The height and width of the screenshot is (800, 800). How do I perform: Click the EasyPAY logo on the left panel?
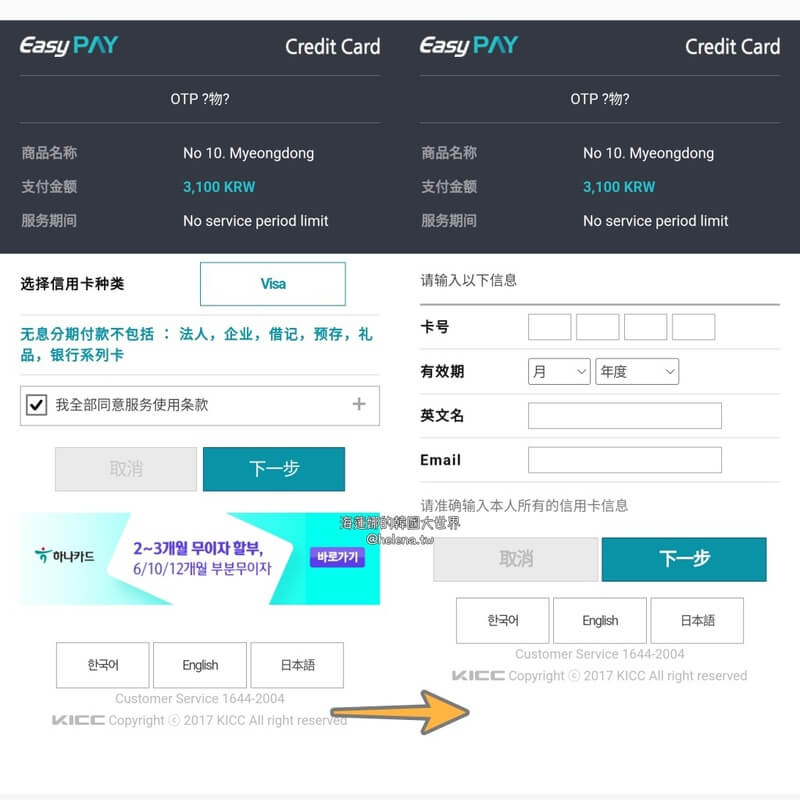pos(68,45)
